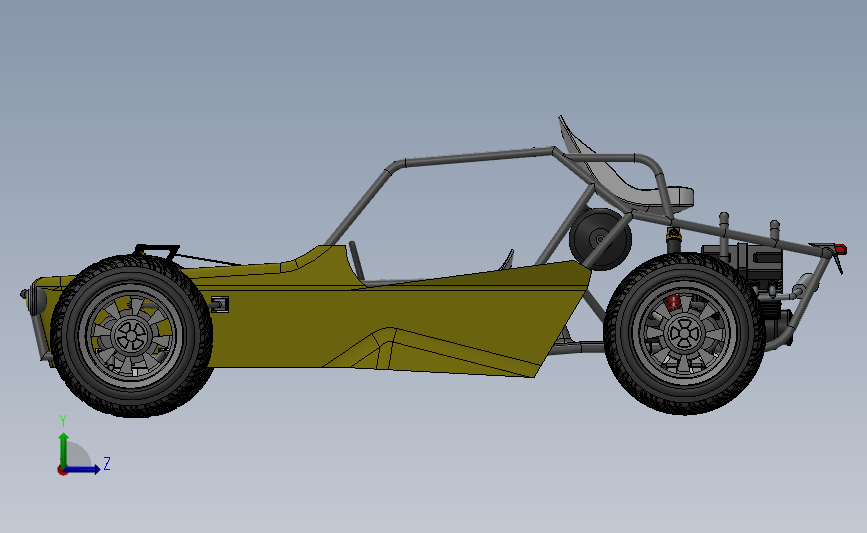Click the blue Z axis of the triad

pyautogui.click(x=83, y=470)
